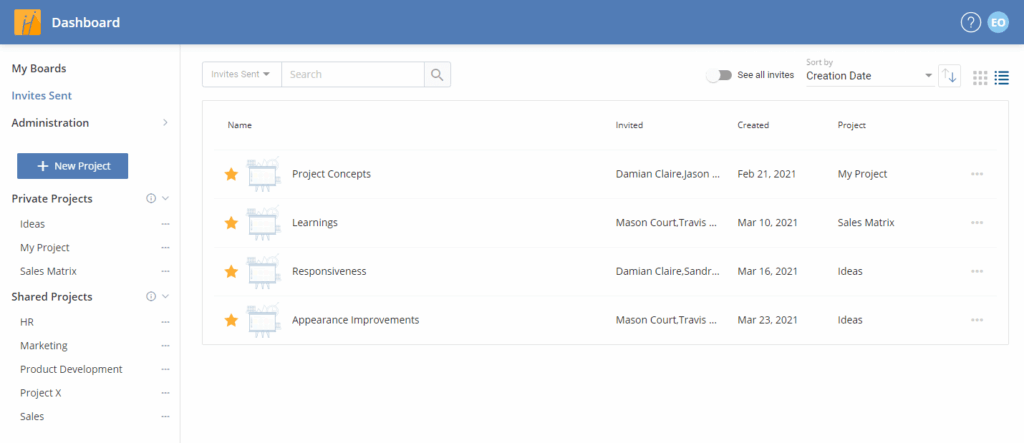
Task: Open the more options for Marketing project
Action: tap(166, 346)
